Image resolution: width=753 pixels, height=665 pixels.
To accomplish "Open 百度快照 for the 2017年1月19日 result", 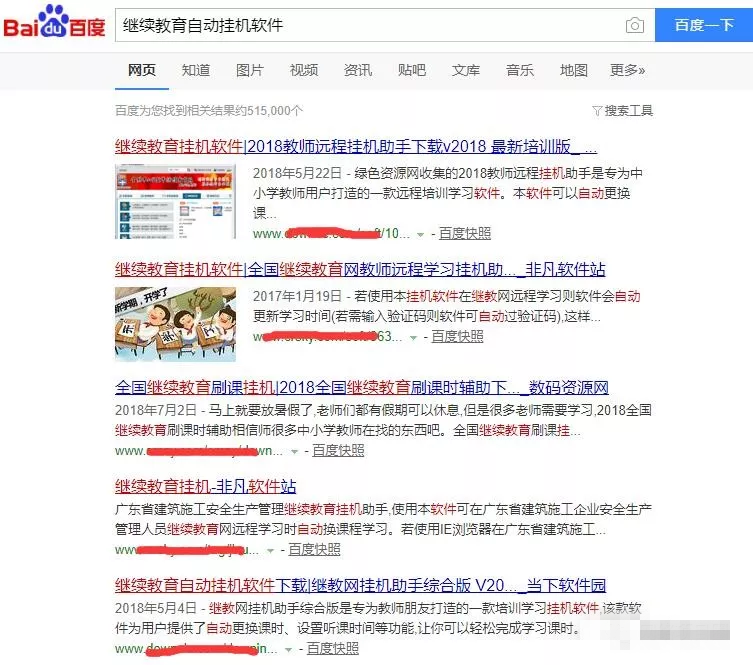I will coord(457,337).
